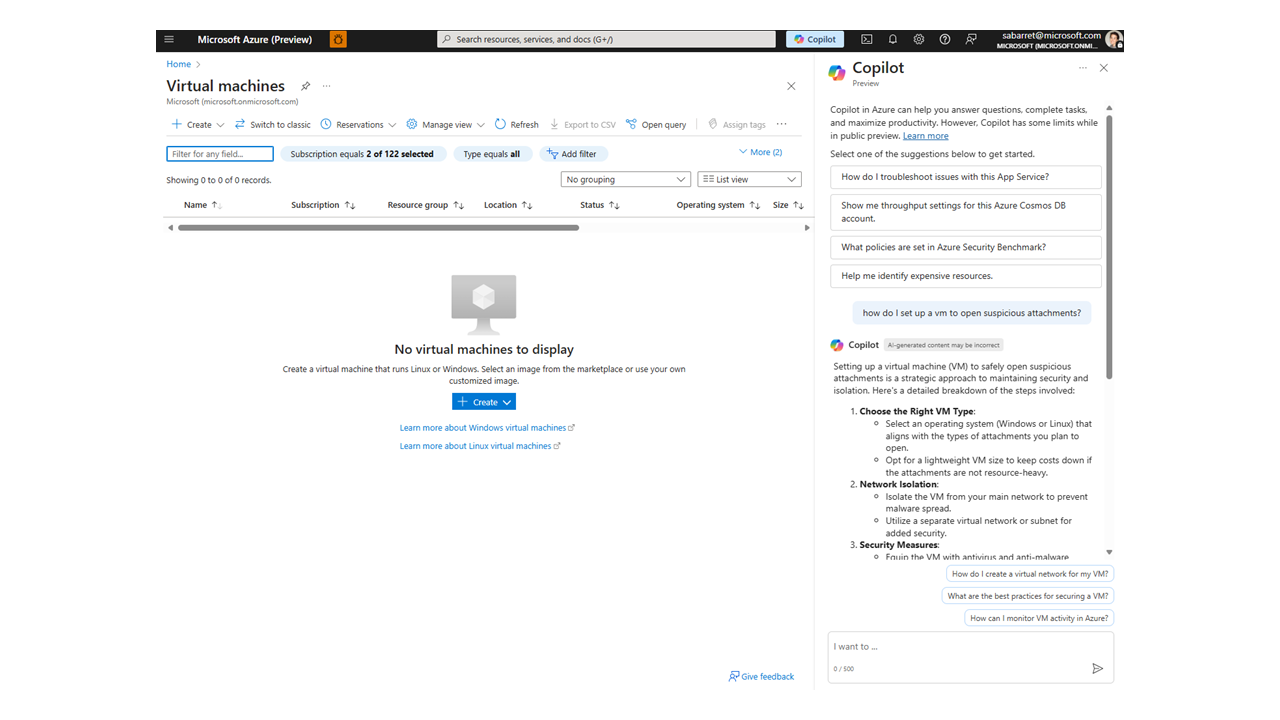Click the Copilot button in top bar
1280x720 pixels.
pyautogui.click(x=815, y=39)
